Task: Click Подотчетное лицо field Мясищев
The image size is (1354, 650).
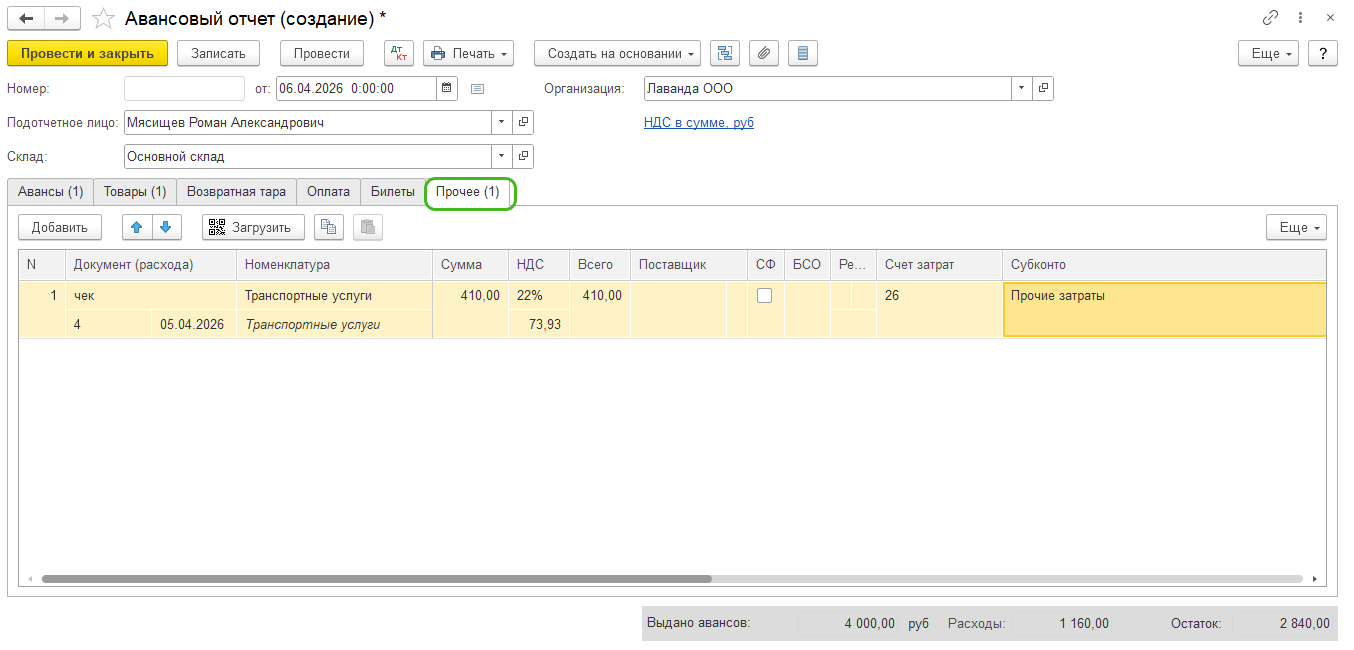Action: [x=308, y=122]
